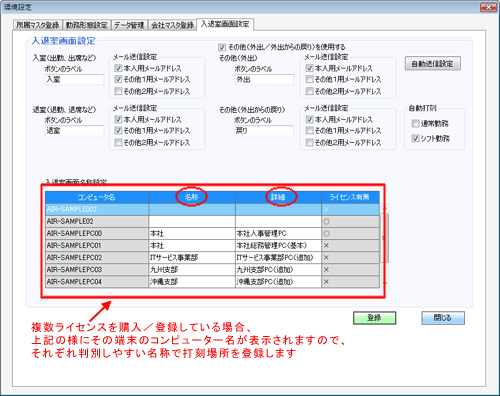Click the table's vertical scrollbar thumb
The width and height of the screenshot is (500, 396).
point(385,238)
